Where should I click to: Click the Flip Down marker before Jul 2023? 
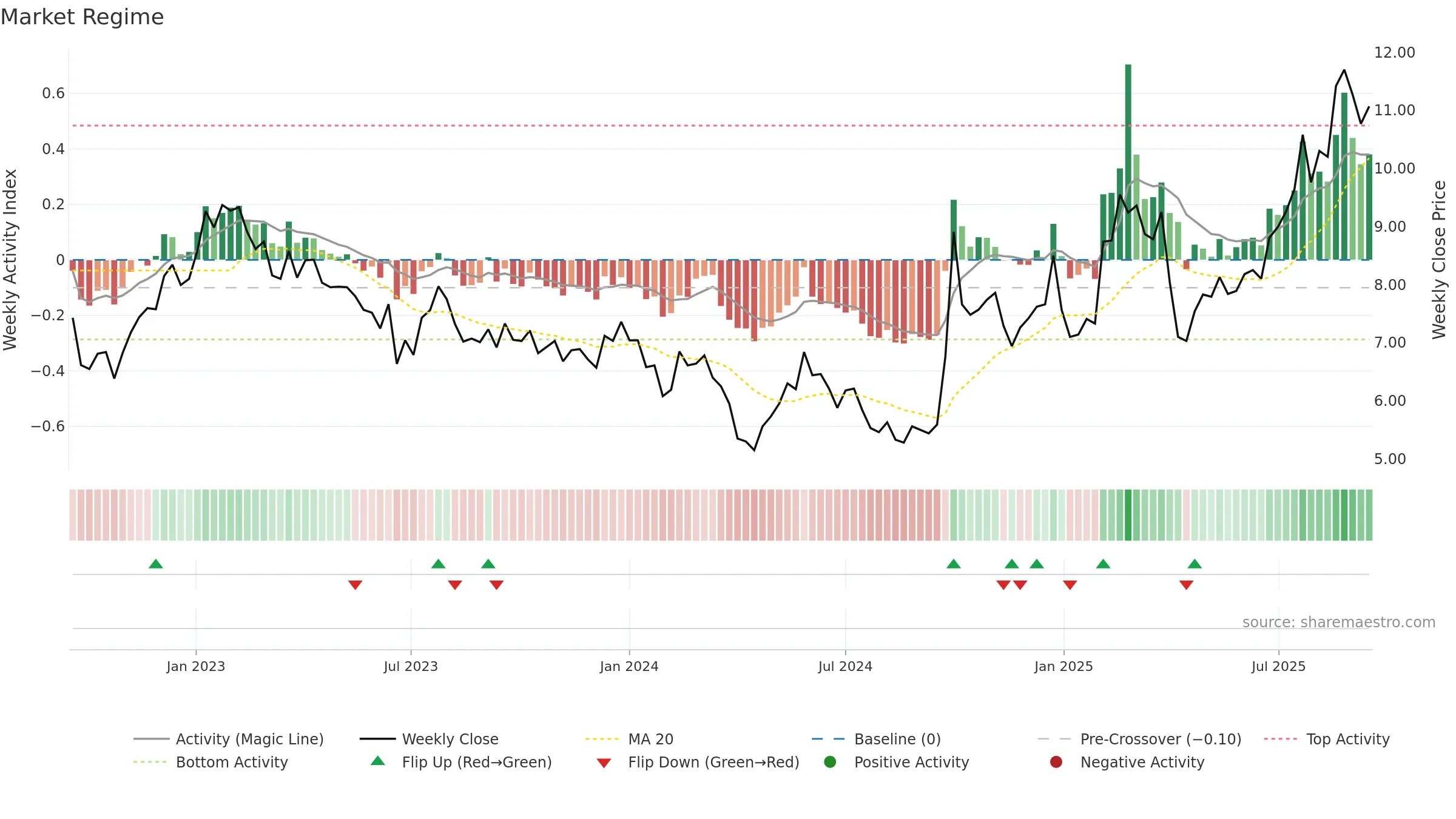(x=356, y=585)
